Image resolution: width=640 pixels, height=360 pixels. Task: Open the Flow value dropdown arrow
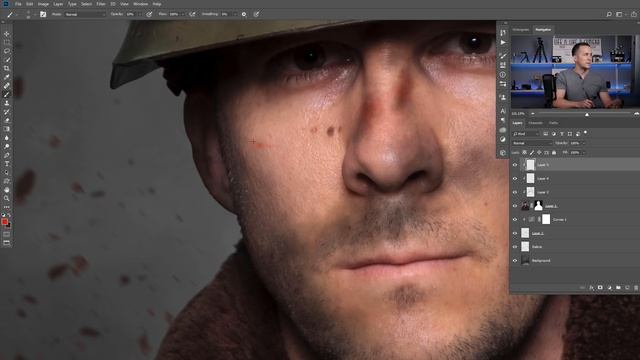click(x=182, y=14)
